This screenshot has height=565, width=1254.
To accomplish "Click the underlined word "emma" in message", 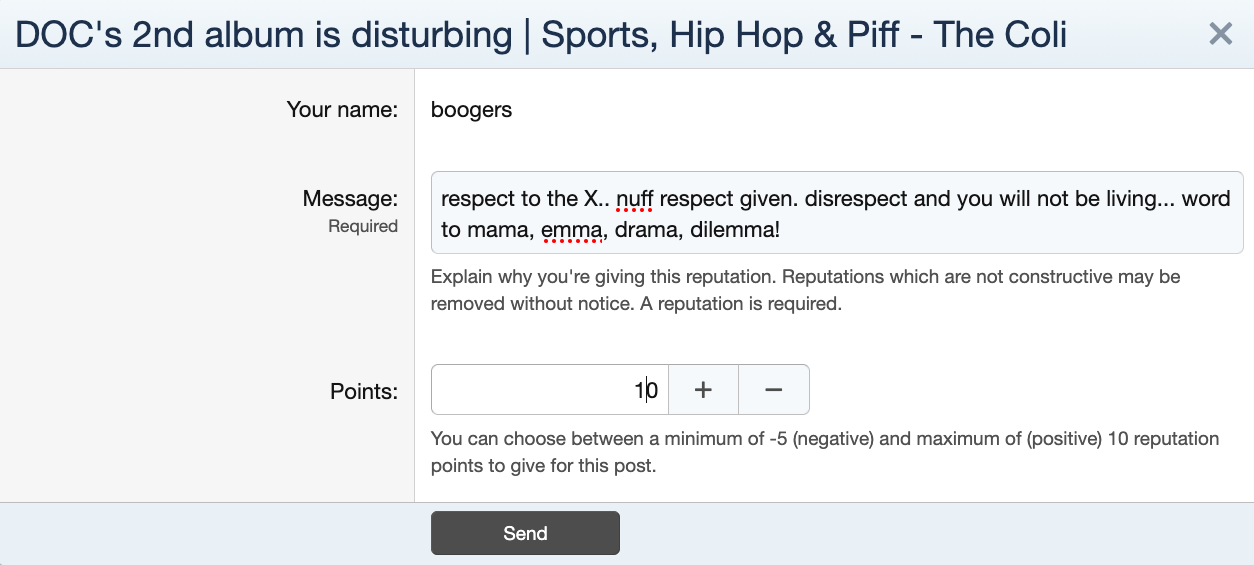I will (571, 231).
